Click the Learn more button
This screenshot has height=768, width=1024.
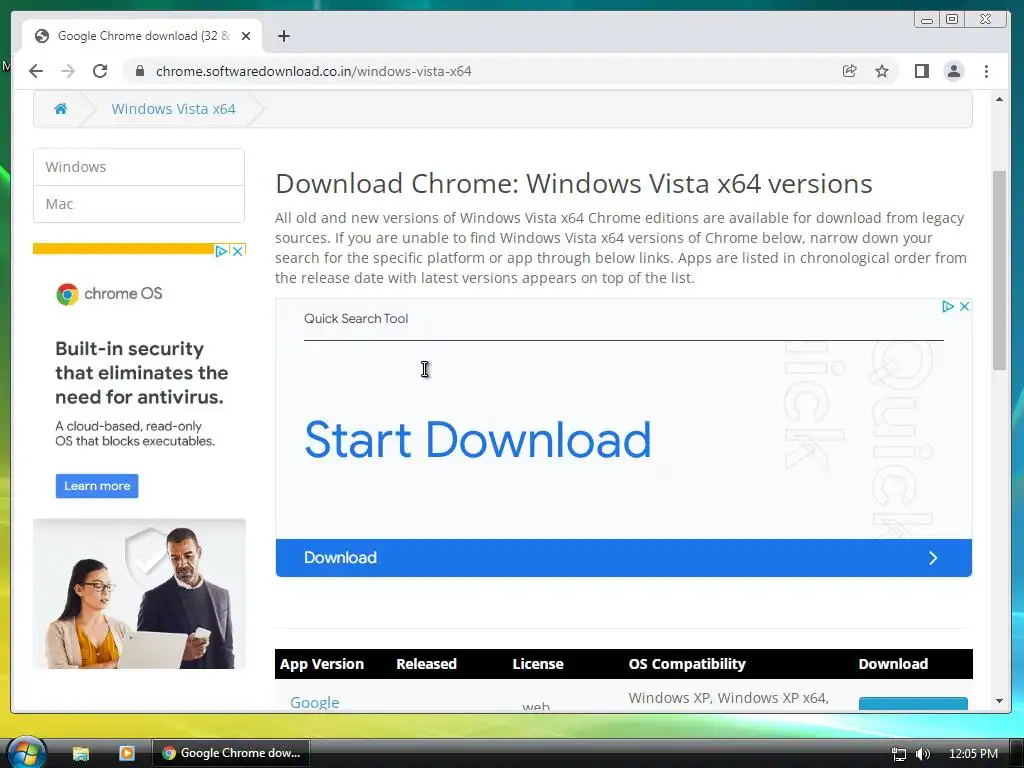tap(97, 486)
